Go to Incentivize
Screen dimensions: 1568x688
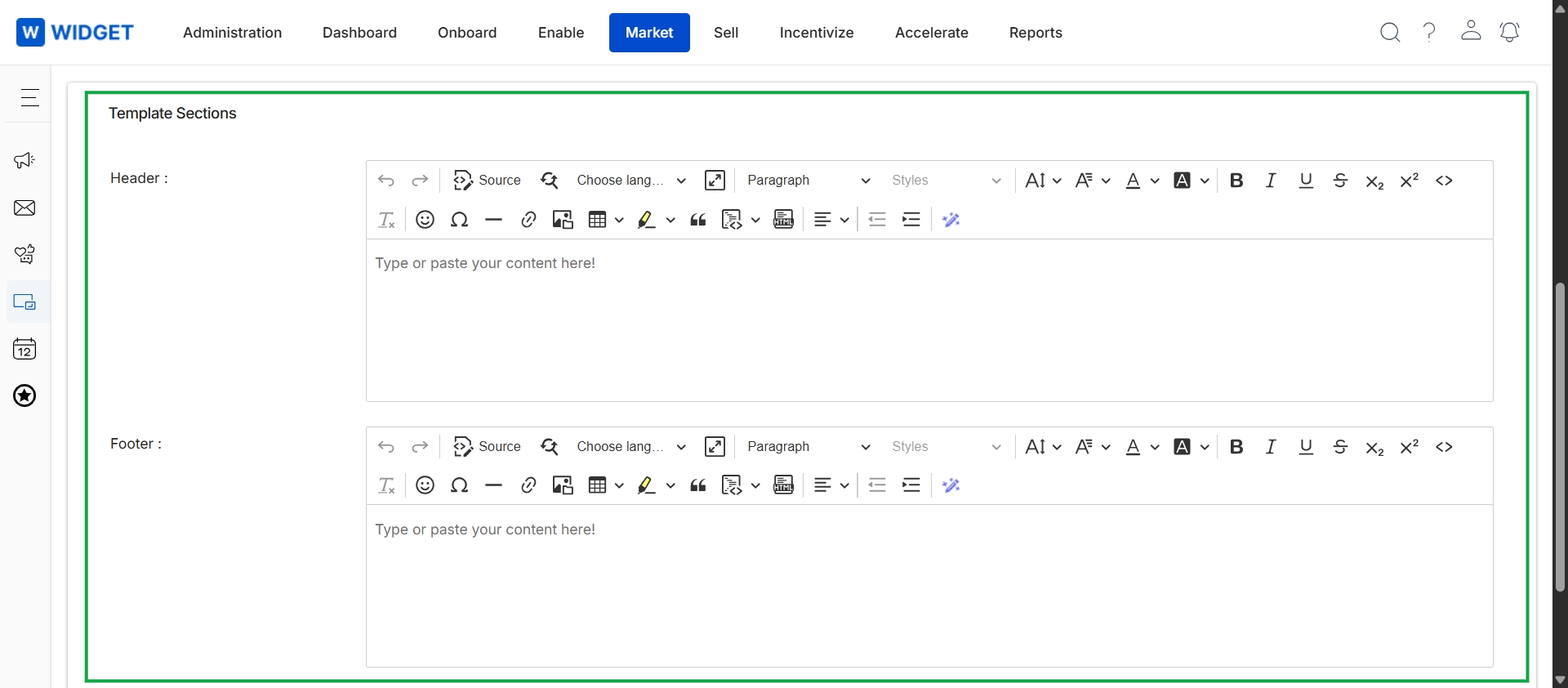pyautogui.click(x=817, y=33)
